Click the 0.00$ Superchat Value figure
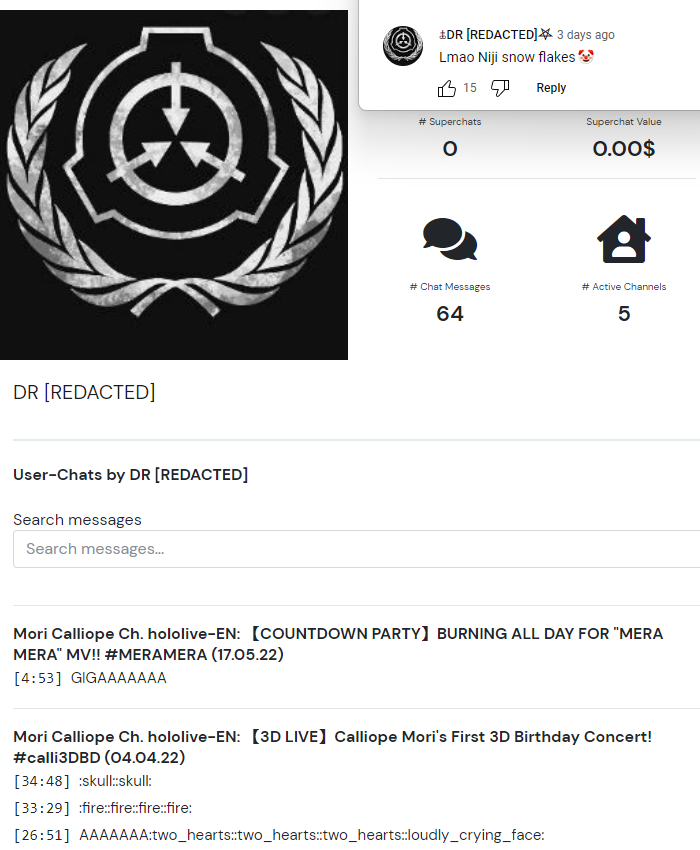This screenshot has width=700, height=850. coord(624,149)
